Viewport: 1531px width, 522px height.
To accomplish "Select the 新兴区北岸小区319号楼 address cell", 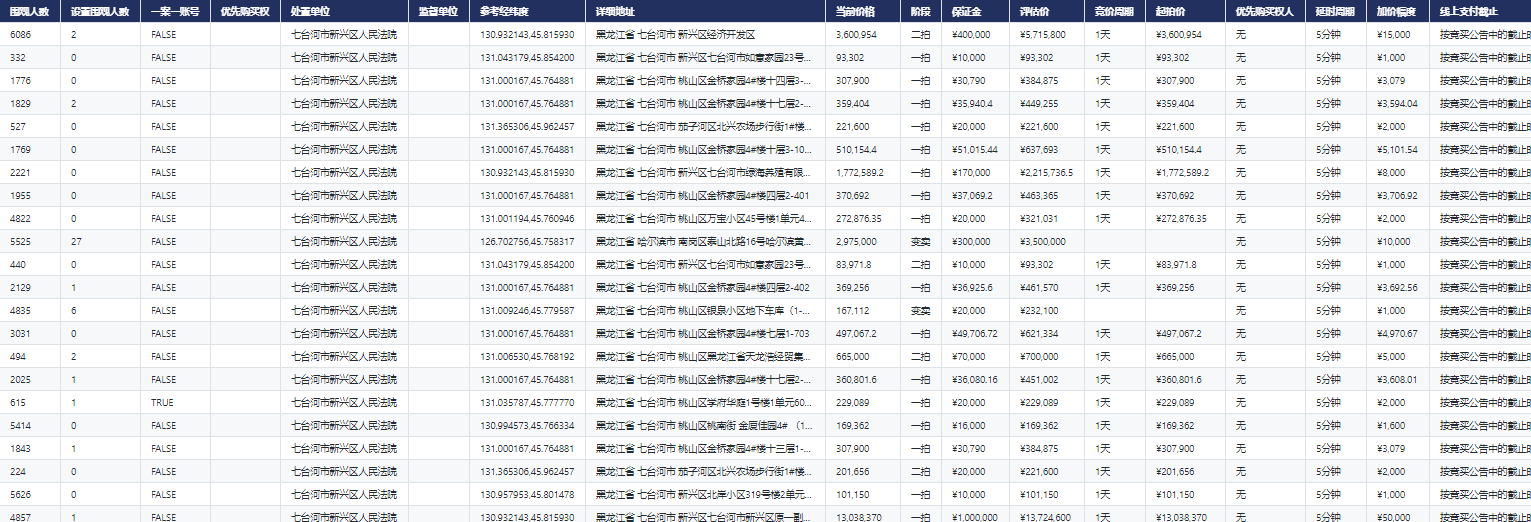I will (x=704, y=494).
